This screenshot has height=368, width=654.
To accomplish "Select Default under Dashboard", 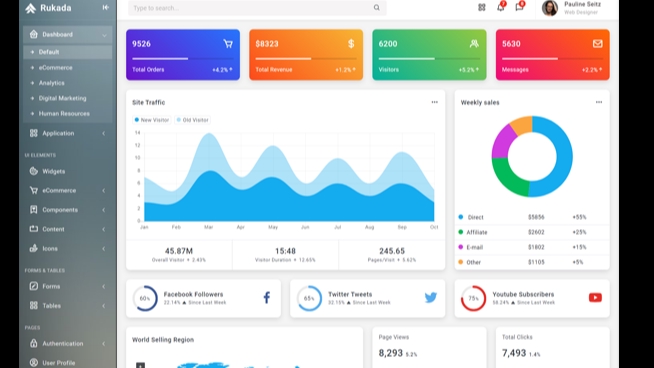I will (68, 52).
